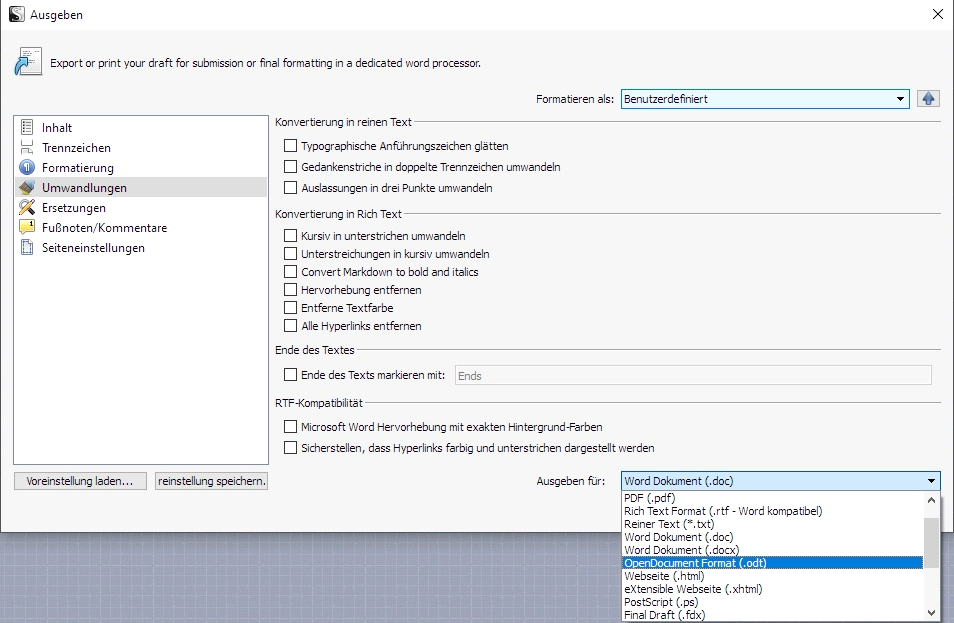Viewport: 954px width, 623px height.
Task: Click the Trennzeichen separator icon
Action: [x=27, y=147]
